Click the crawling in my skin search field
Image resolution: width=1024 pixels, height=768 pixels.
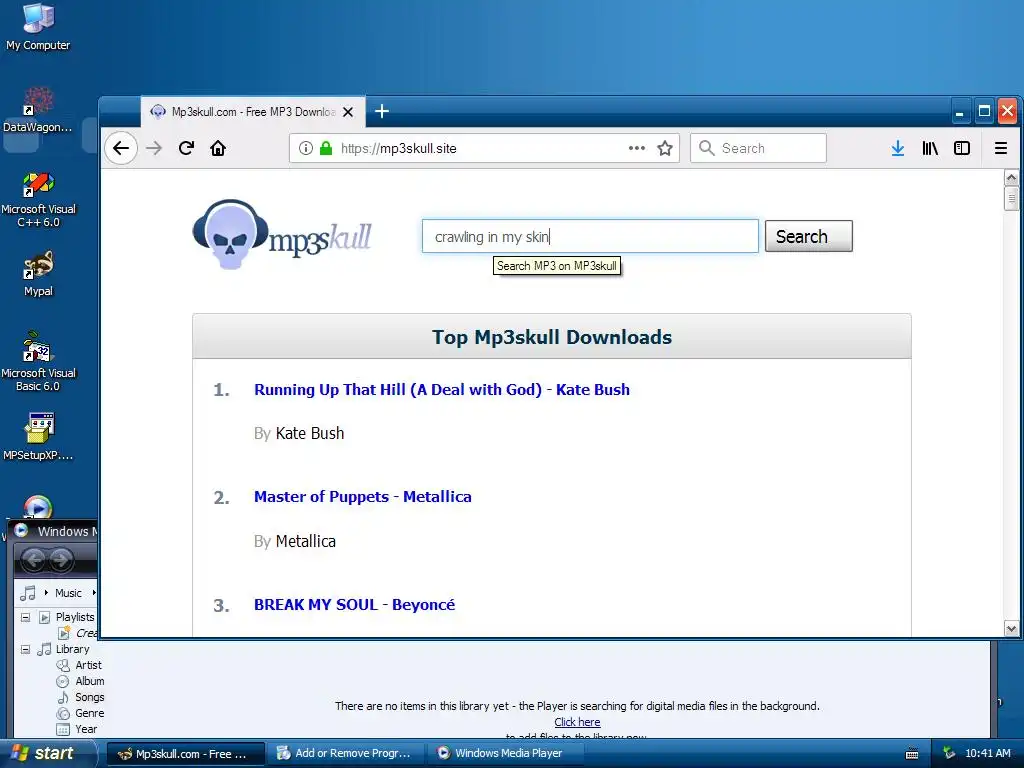[590, 236]
